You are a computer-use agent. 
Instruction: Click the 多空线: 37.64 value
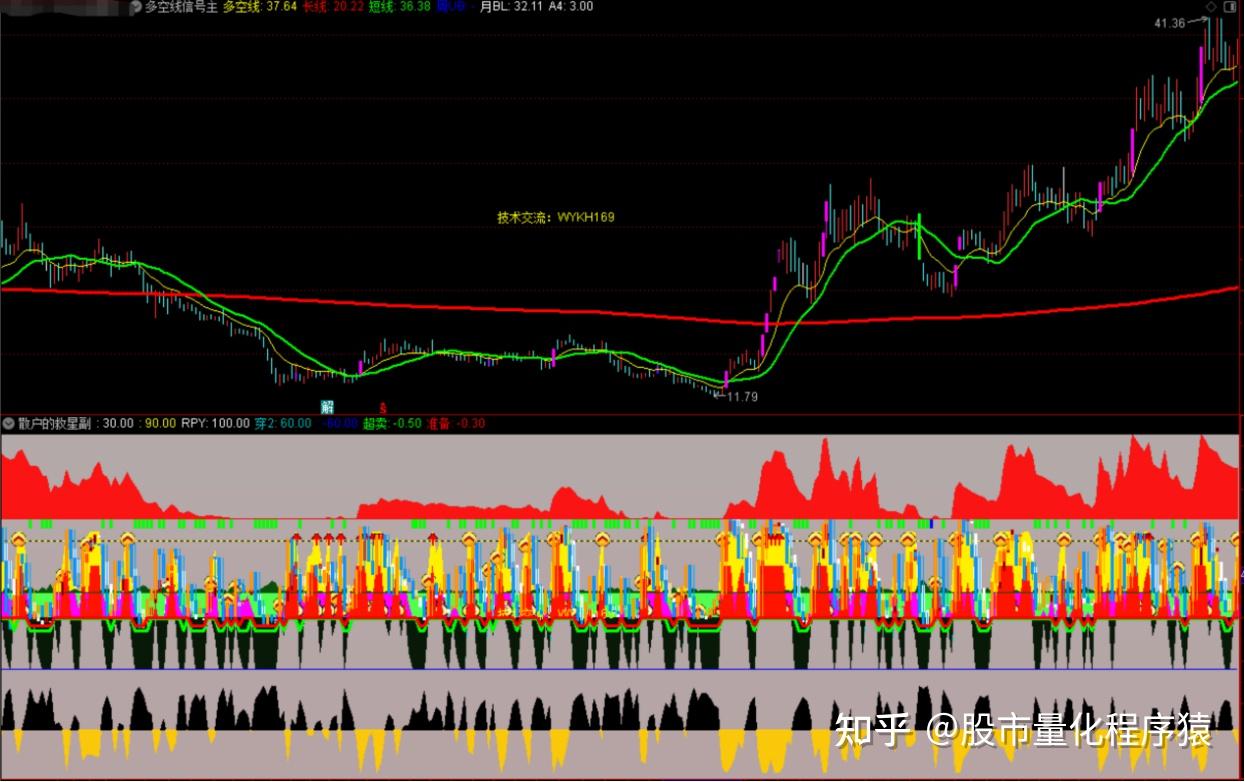point(259,7)
